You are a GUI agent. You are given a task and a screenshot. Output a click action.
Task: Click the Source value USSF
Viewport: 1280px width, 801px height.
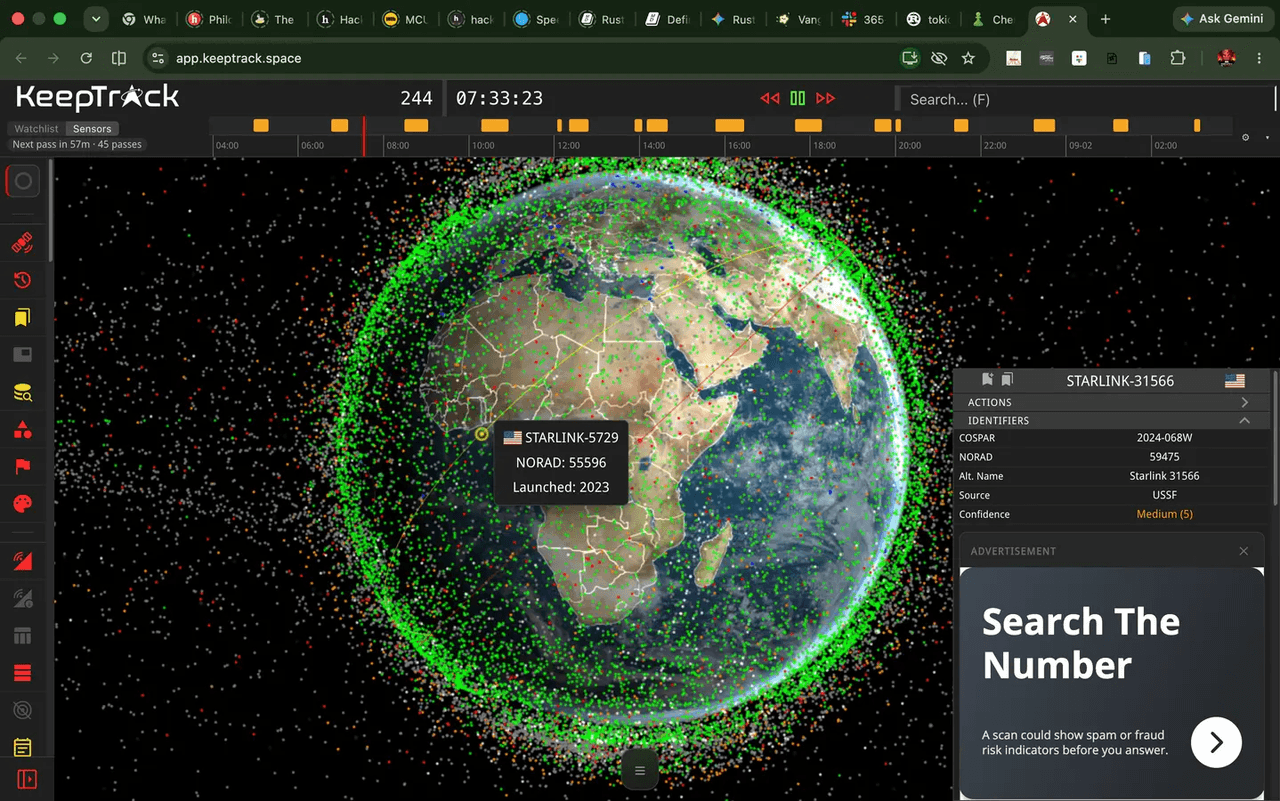1164,495
